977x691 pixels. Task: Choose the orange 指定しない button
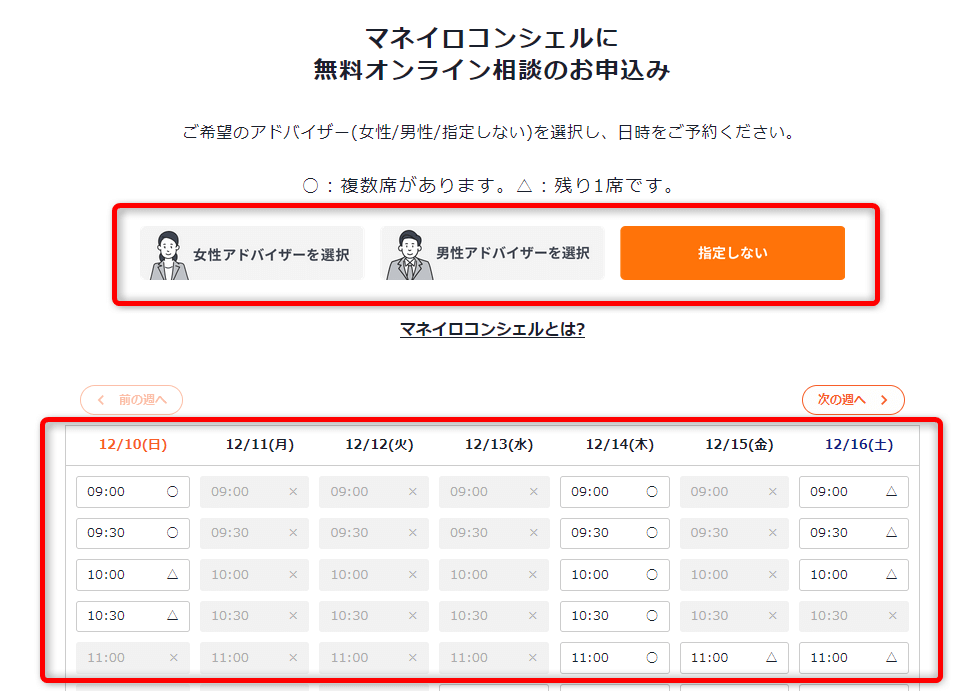732,253
